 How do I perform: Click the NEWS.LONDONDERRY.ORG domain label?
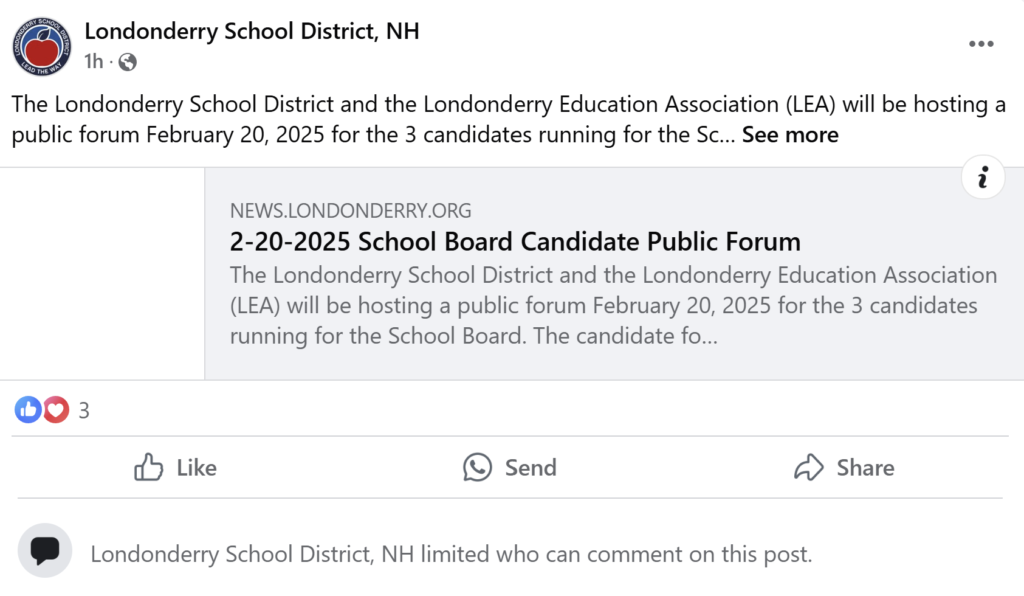click(351, 210)
